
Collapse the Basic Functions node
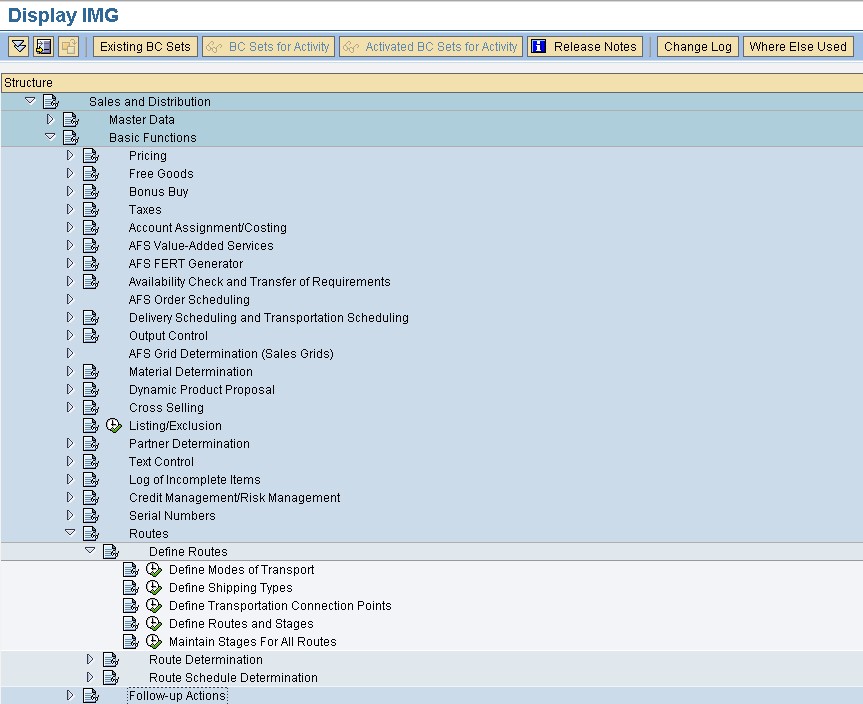coord(50,137)
